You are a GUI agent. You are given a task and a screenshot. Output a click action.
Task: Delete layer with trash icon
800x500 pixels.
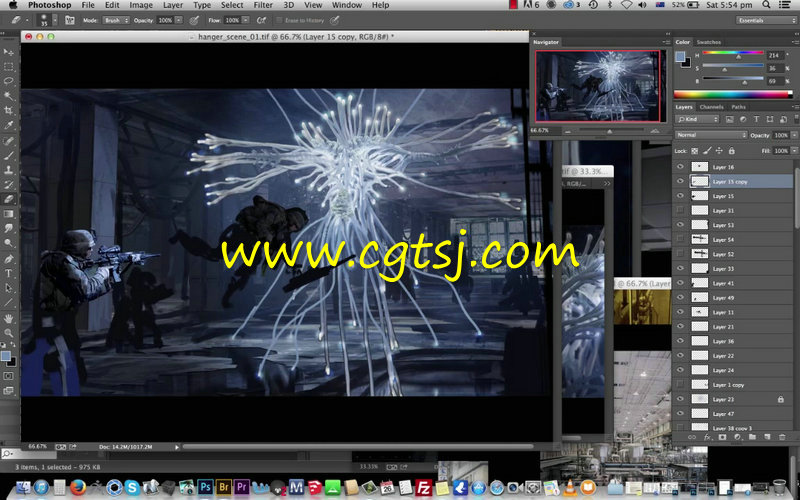tap(782, 437)
